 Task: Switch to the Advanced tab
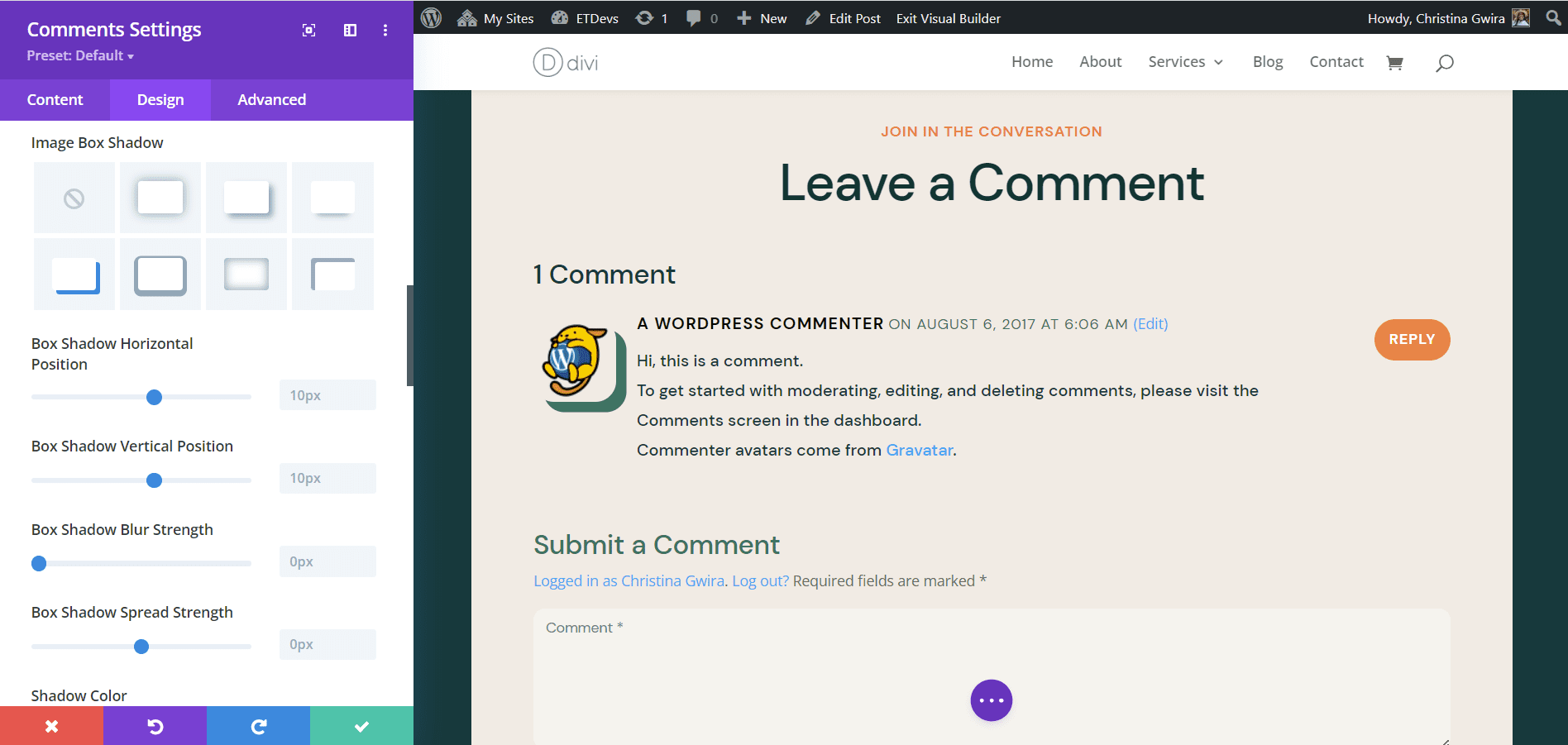click(271, 100)
